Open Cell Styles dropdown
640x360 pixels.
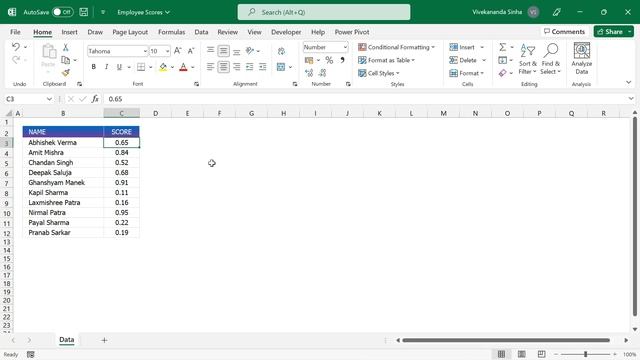click(x=379, y=73)
